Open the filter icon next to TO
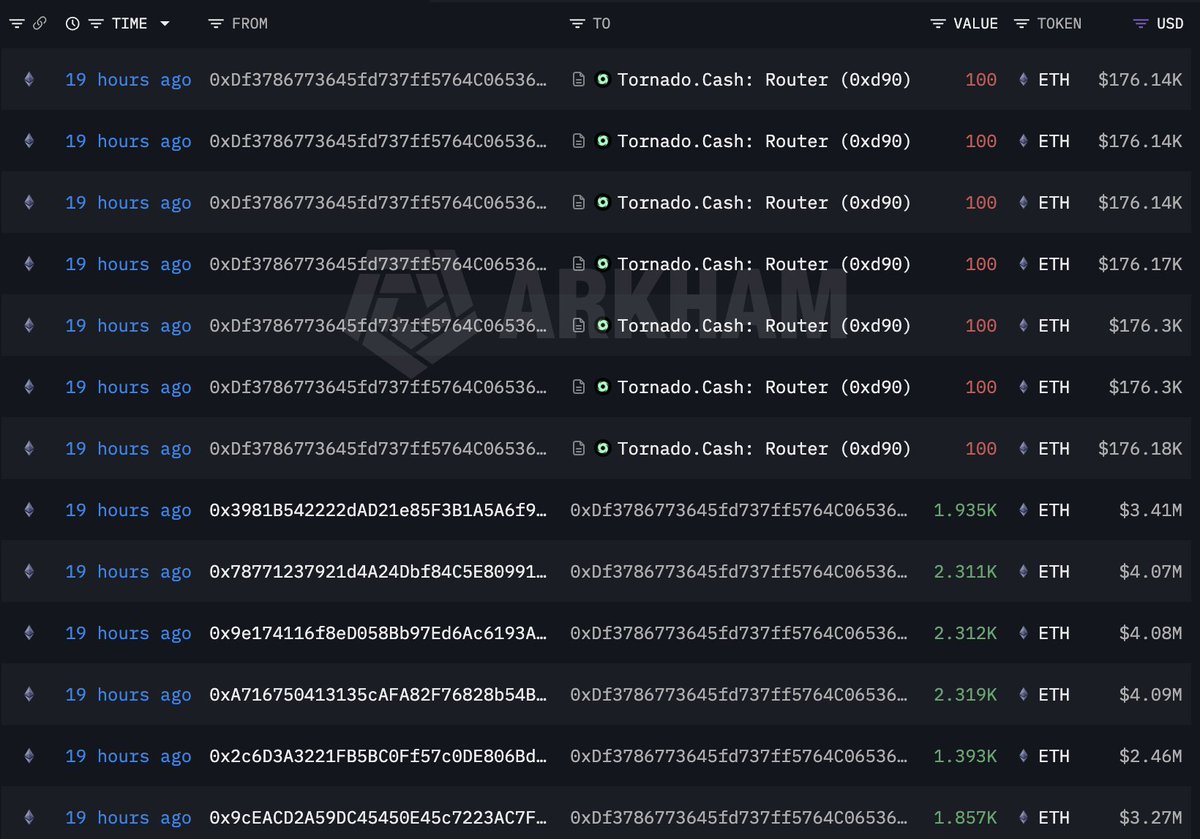This screenshot has height=839, width=1200. coord(577,23)
